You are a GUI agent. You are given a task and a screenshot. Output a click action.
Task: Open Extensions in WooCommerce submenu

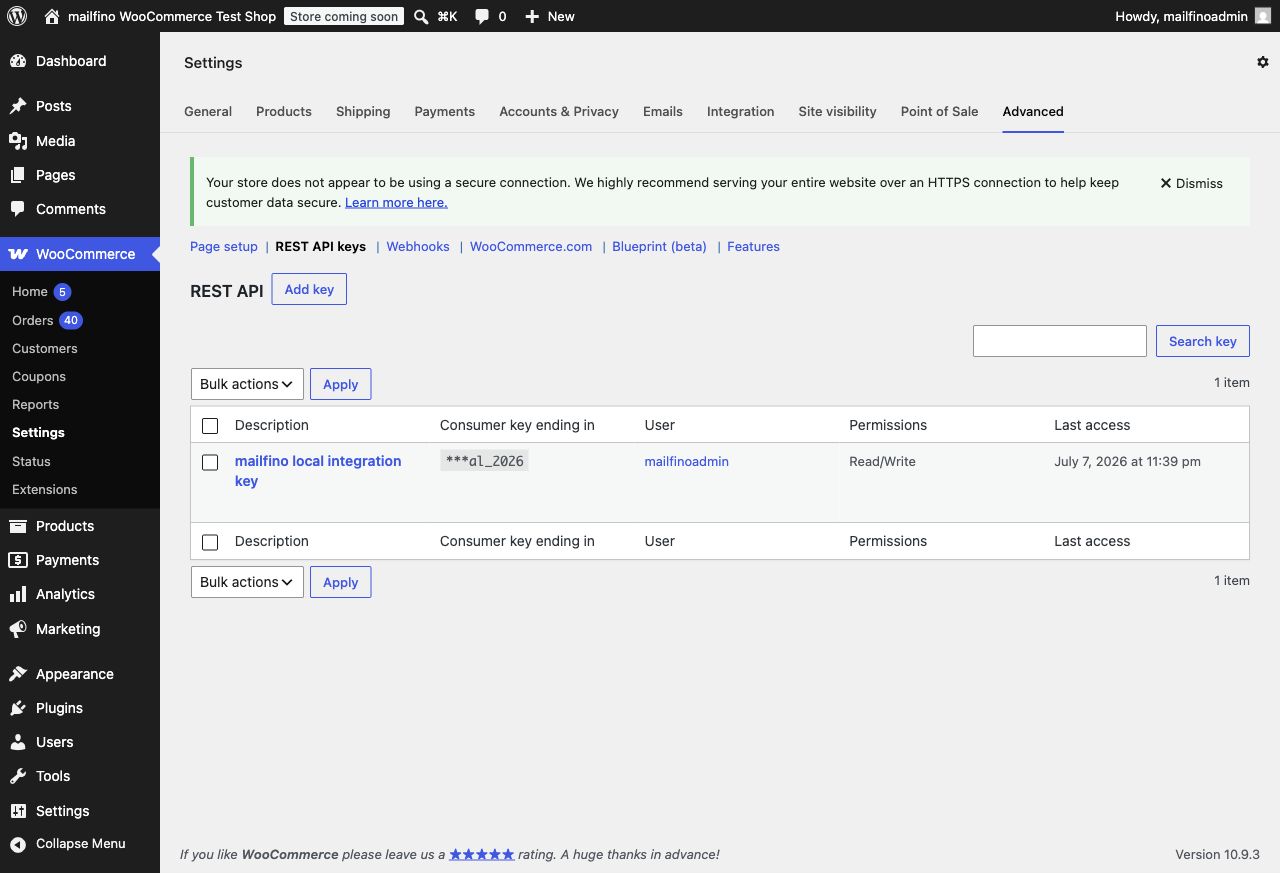[x=45, y=489]
